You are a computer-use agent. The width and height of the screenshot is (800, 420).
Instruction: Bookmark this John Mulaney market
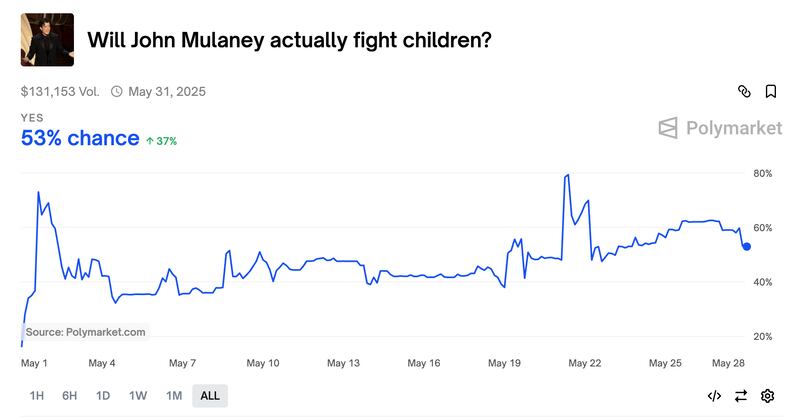coord(771,91)
